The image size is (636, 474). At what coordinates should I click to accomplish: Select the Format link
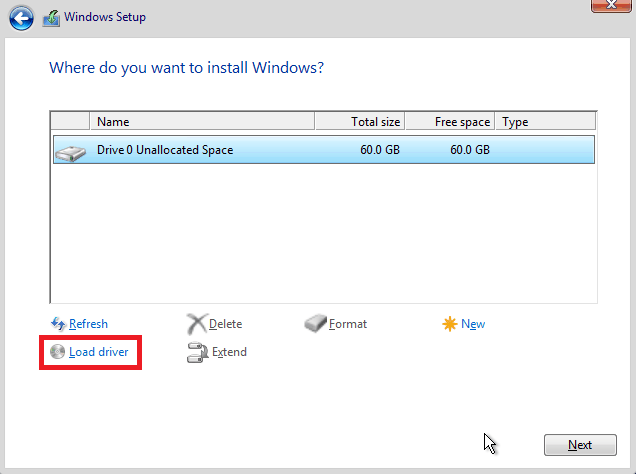click(x=348, y=324)
